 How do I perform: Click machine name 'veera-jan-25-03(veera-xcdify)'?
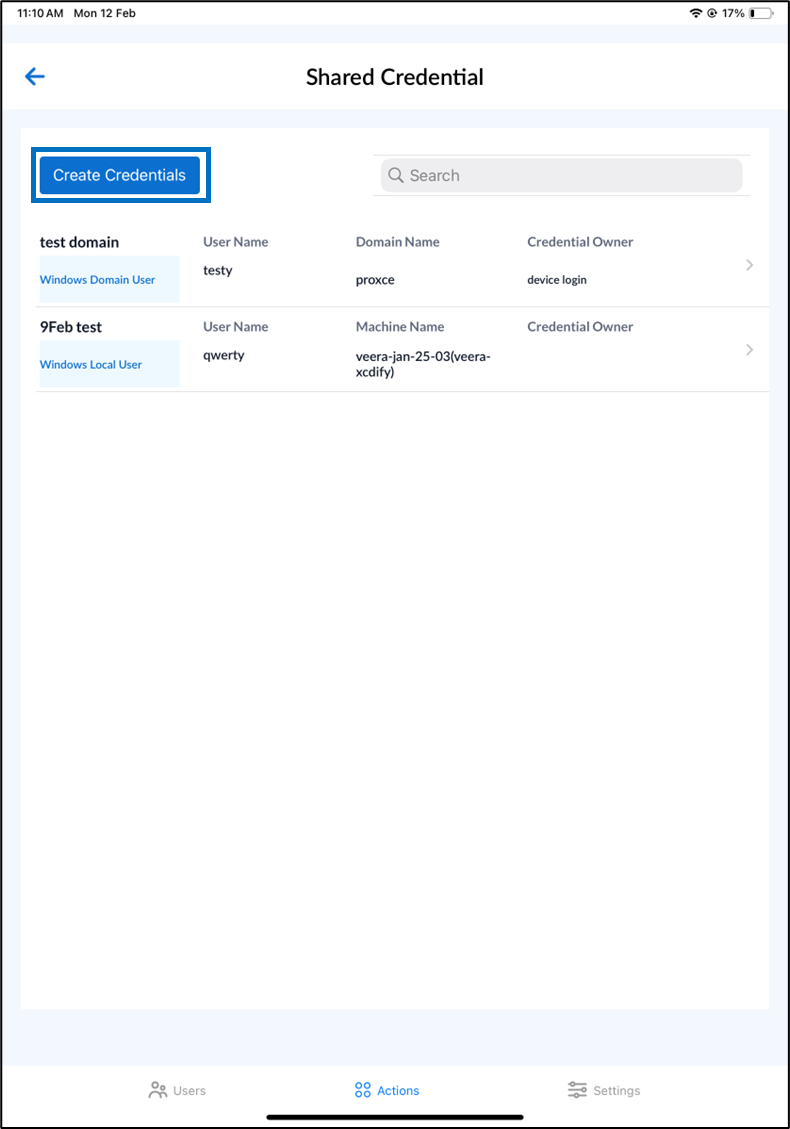pyautogui.click(x=423, y=364)
